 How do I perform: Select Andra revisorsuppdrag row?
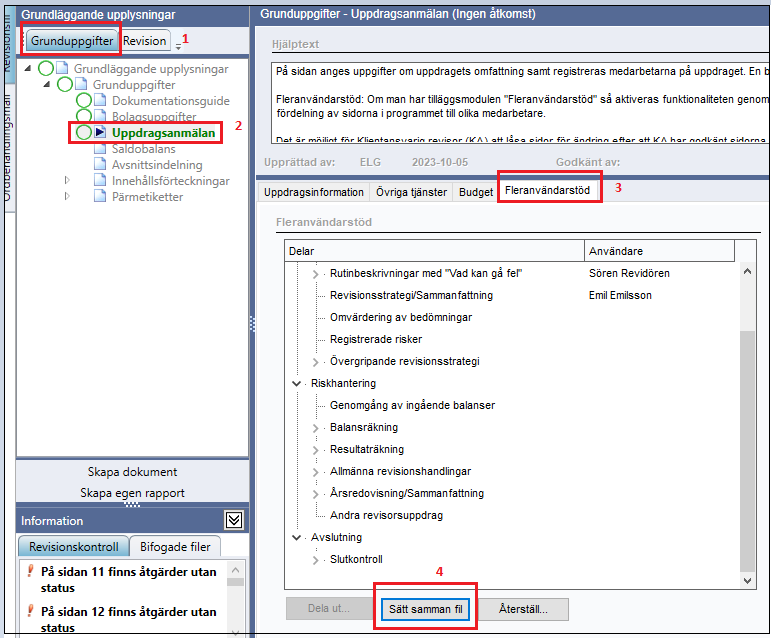[x=386, y=516]
